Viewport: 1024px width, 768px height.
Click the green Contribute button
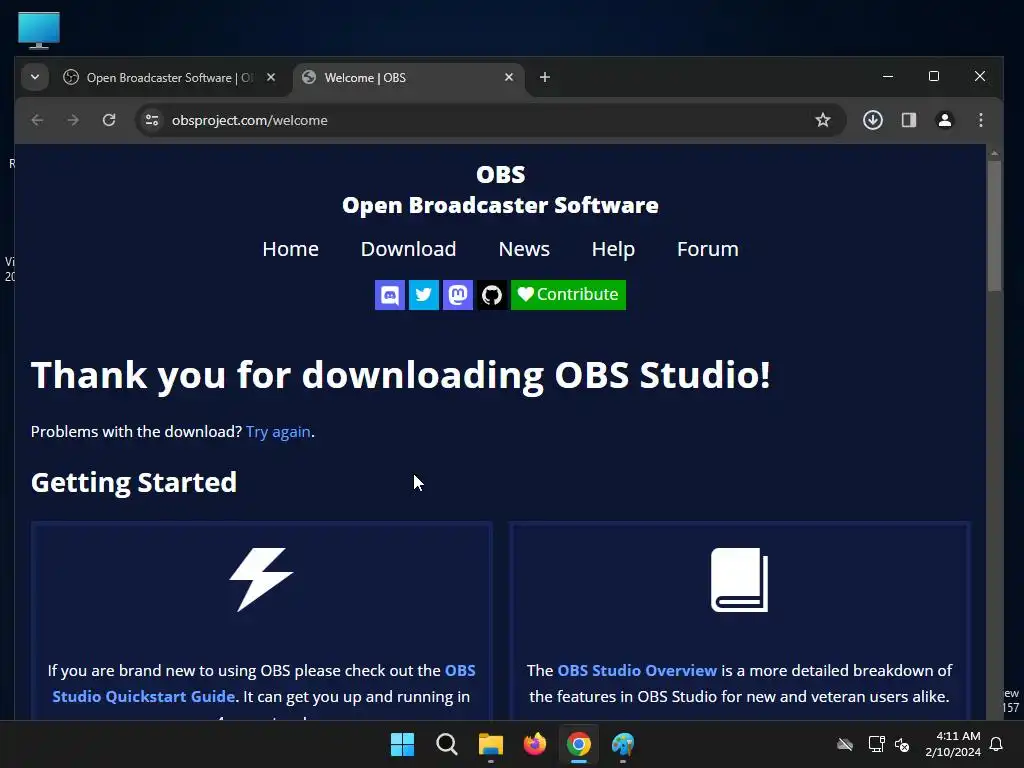[x=568, y=295]
